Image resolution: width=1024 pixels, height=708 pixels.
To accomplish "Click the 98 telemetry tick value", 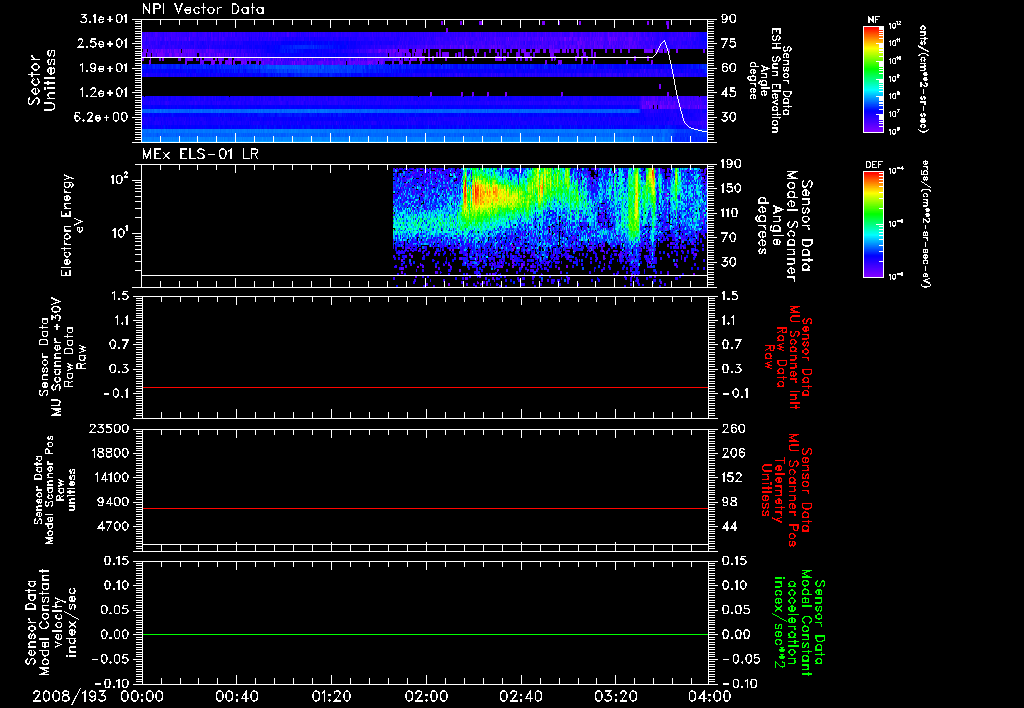I will (729, 502).
